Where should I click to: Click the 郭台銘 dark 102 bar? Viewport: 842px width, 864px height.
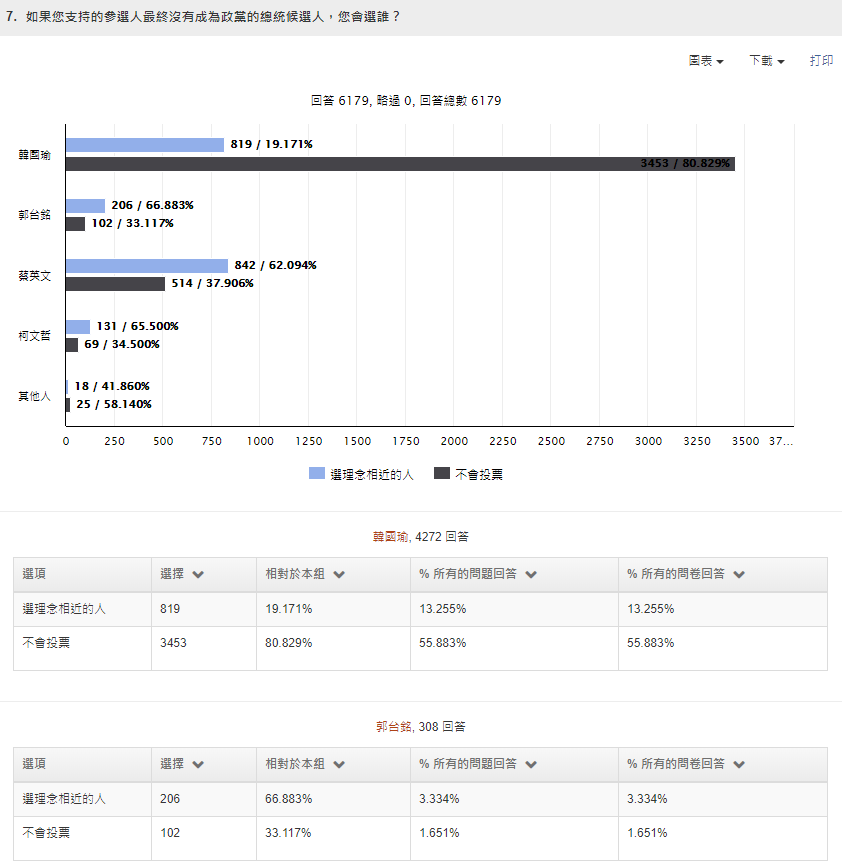[75, 224]
